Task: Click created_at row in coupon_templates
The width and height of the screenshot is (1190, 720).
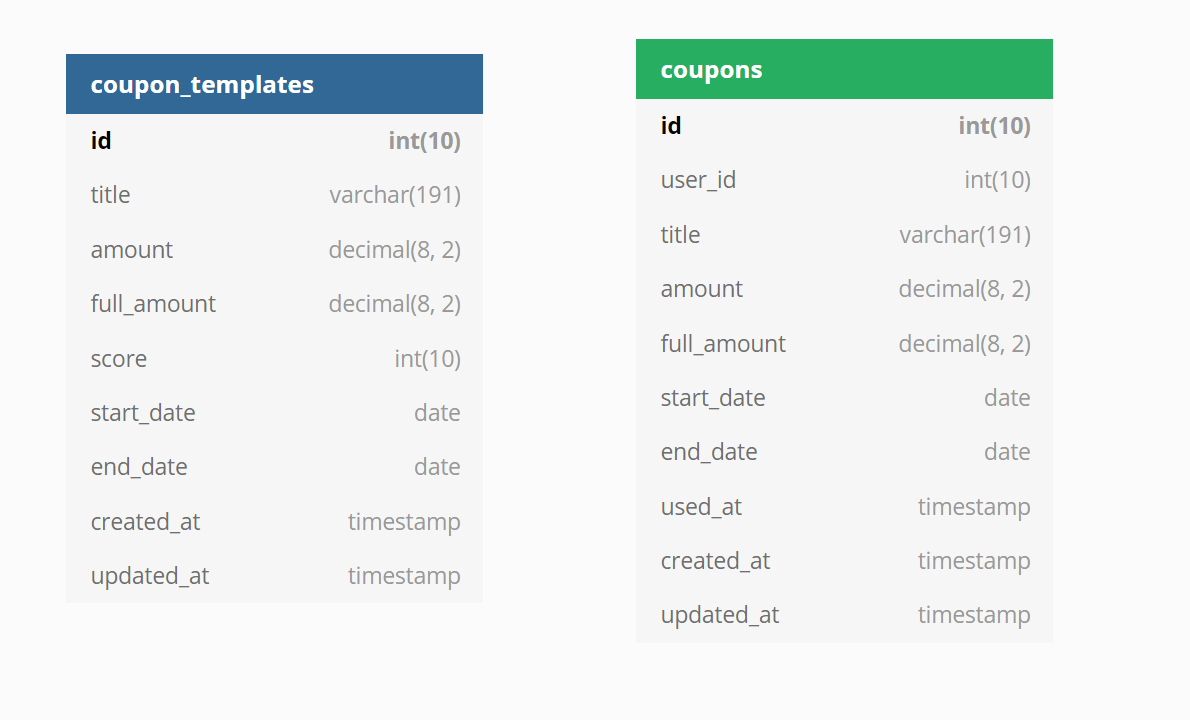Action: pyautogui.click(x=274, y=522)
